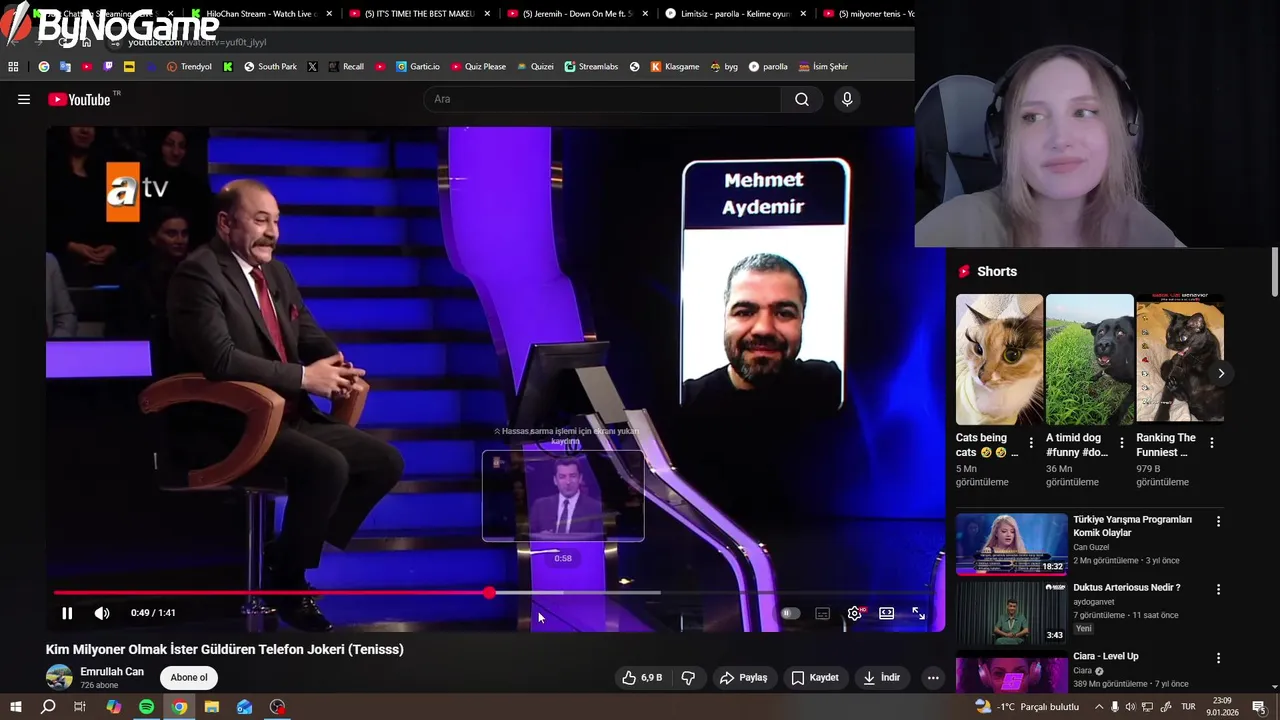Open the YouTube hamburger guide menu
The height and width of the screenshot is (720, 1280).
(24, 99)
